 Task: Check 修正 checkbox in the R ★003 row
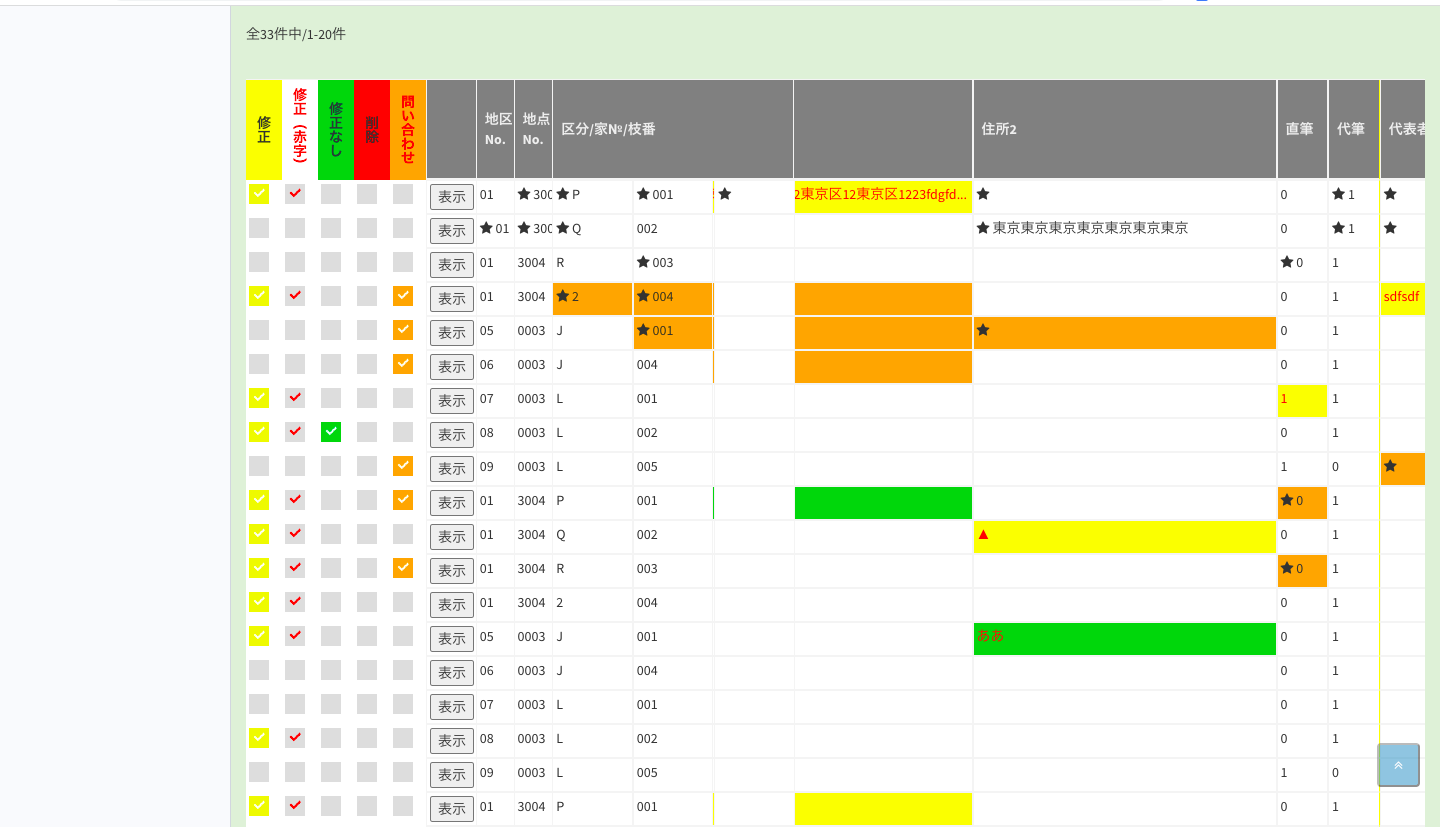[x=259, y=262]
